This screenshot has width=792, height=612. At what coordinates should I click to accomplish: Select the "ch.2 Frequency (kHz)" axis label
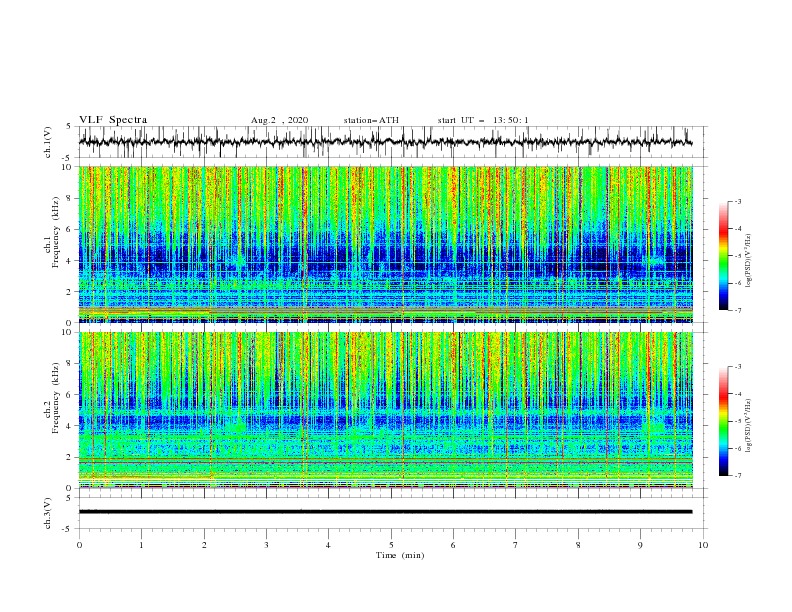[x=52, y=398]
